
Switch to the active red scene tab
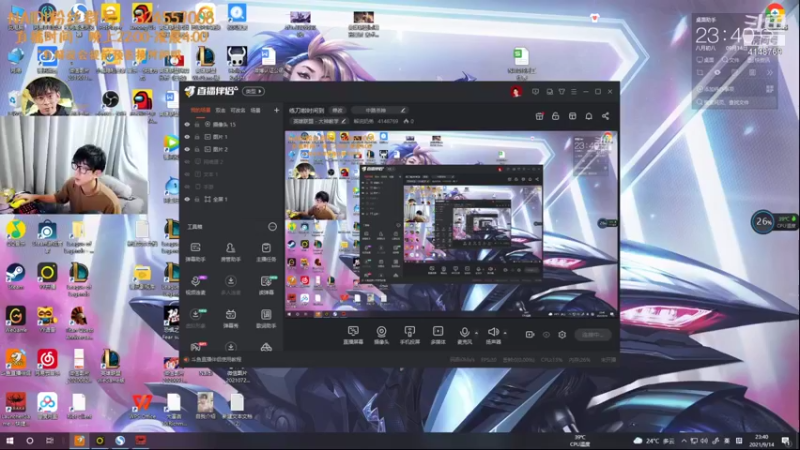coord(200,110)
